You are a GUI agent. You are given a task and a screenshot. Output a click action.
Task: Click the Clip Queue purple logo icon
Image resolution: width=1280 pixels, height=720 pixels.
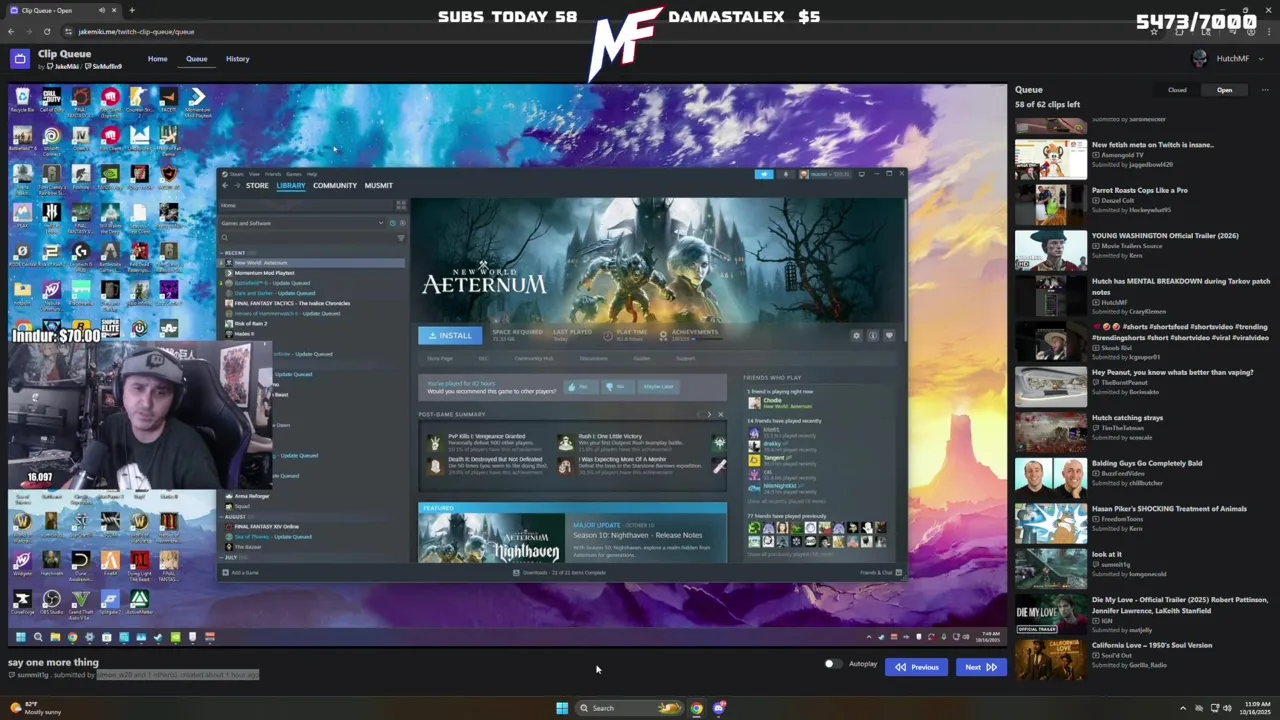coord(19,59)
